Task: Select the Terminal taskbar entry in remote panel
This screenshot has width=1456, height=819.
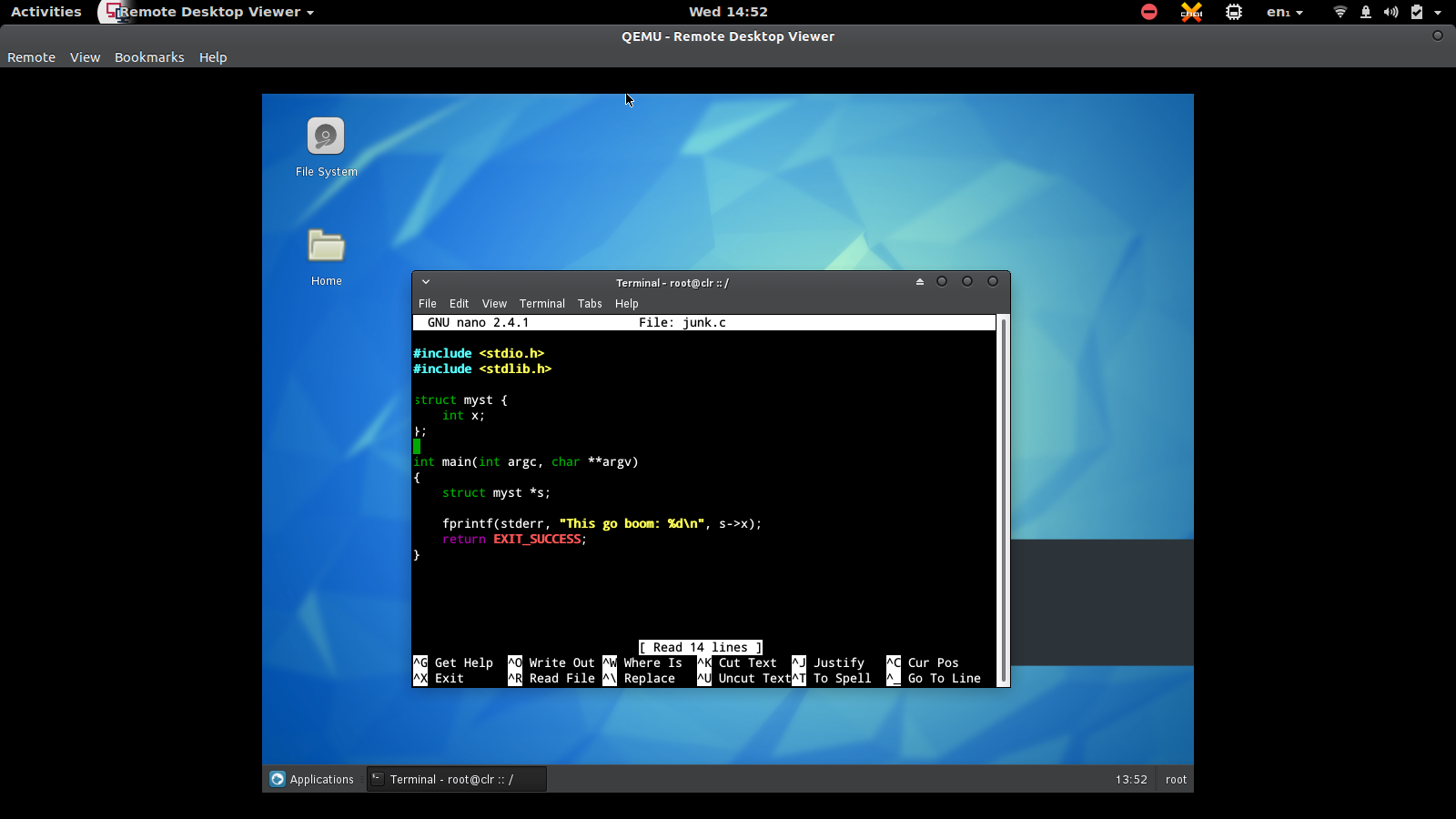Action: click(457, 779)
